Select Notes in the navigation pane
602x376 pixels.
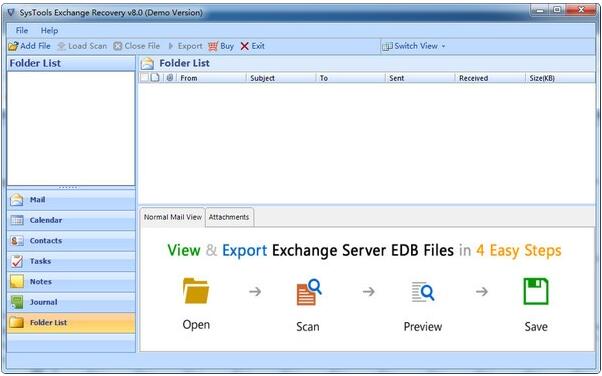pyautogui.click(x=71, y=282)
